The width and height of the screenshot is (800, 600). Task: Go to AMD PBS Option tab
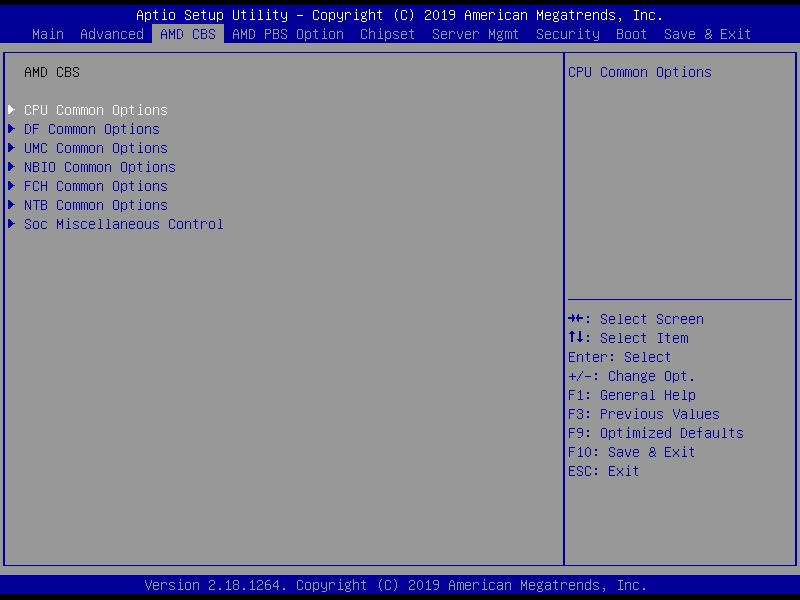coord(288,34)
